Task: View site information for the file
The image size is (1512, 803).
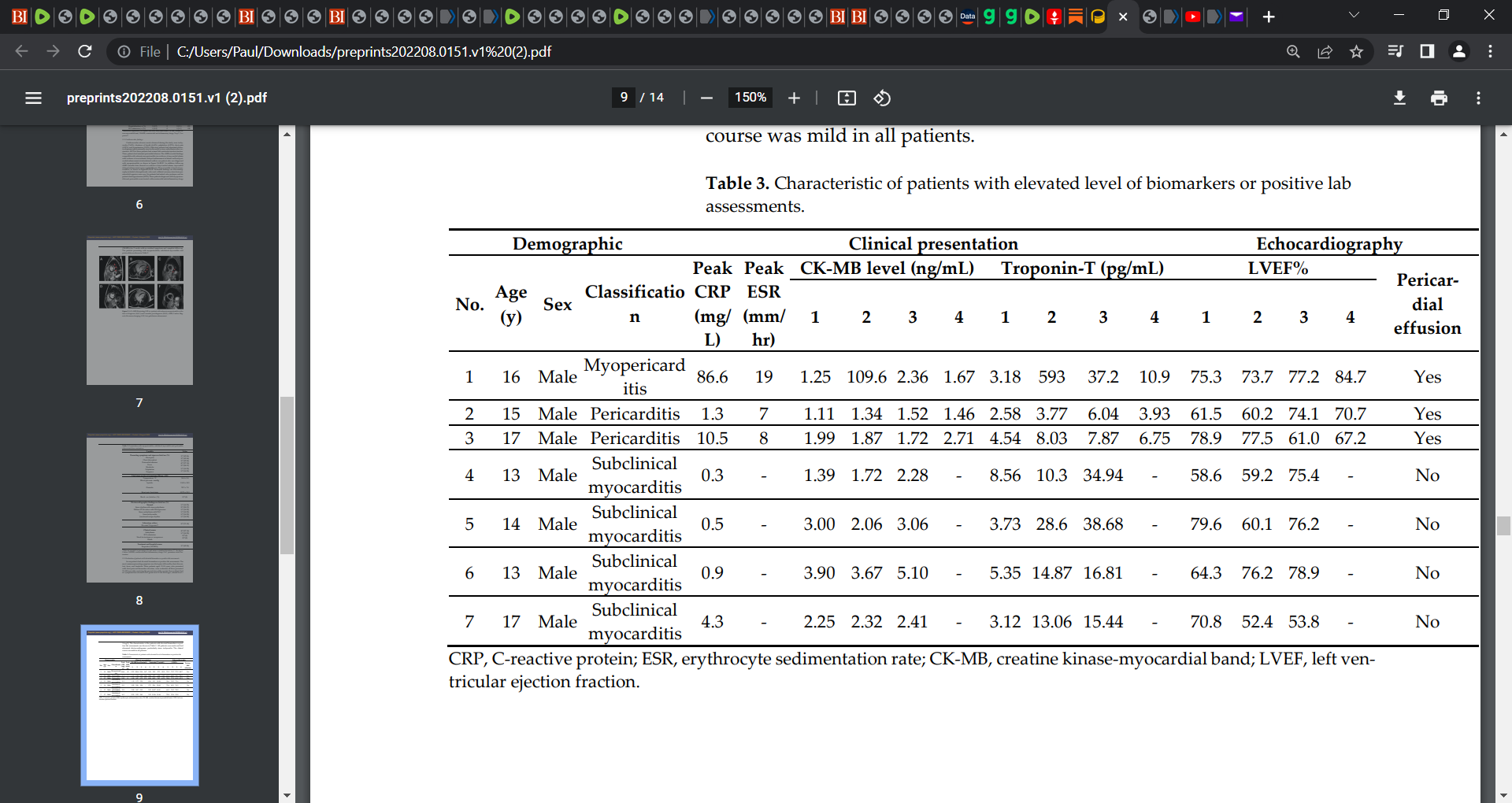Action: pos(124,51)
